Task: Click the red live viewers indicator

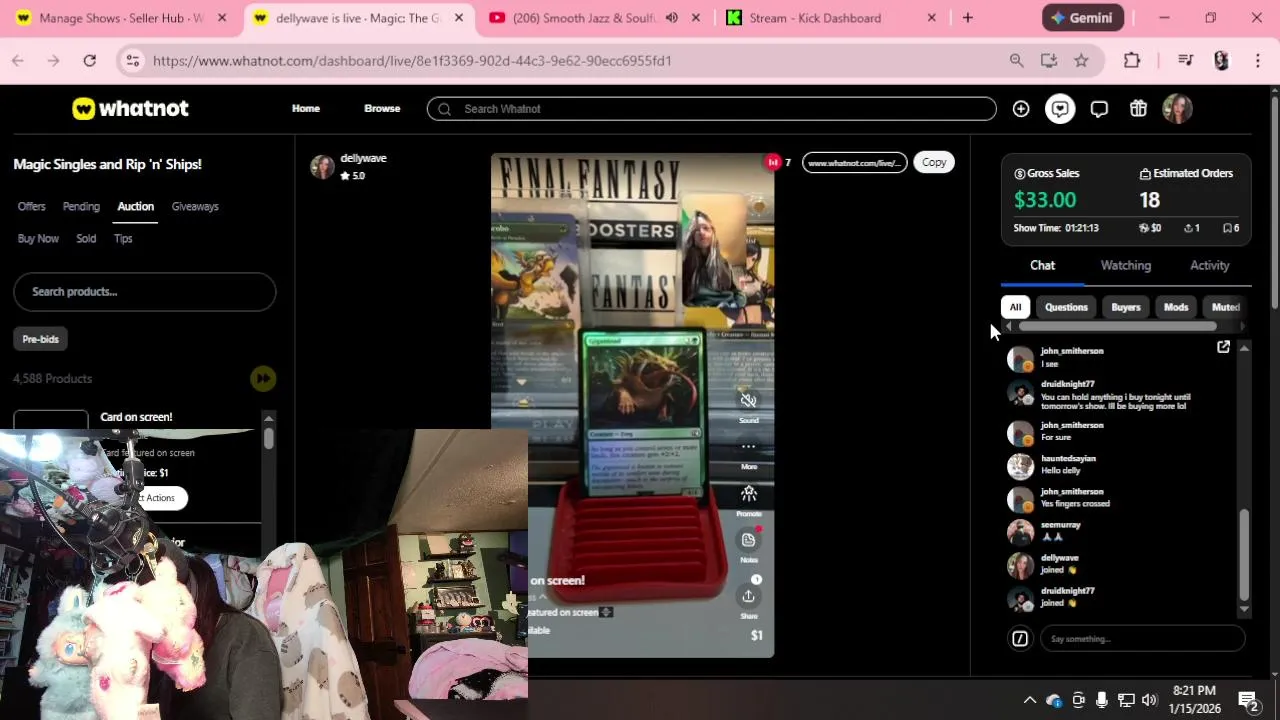Action: pyautogui.click(x=773, y=162)
